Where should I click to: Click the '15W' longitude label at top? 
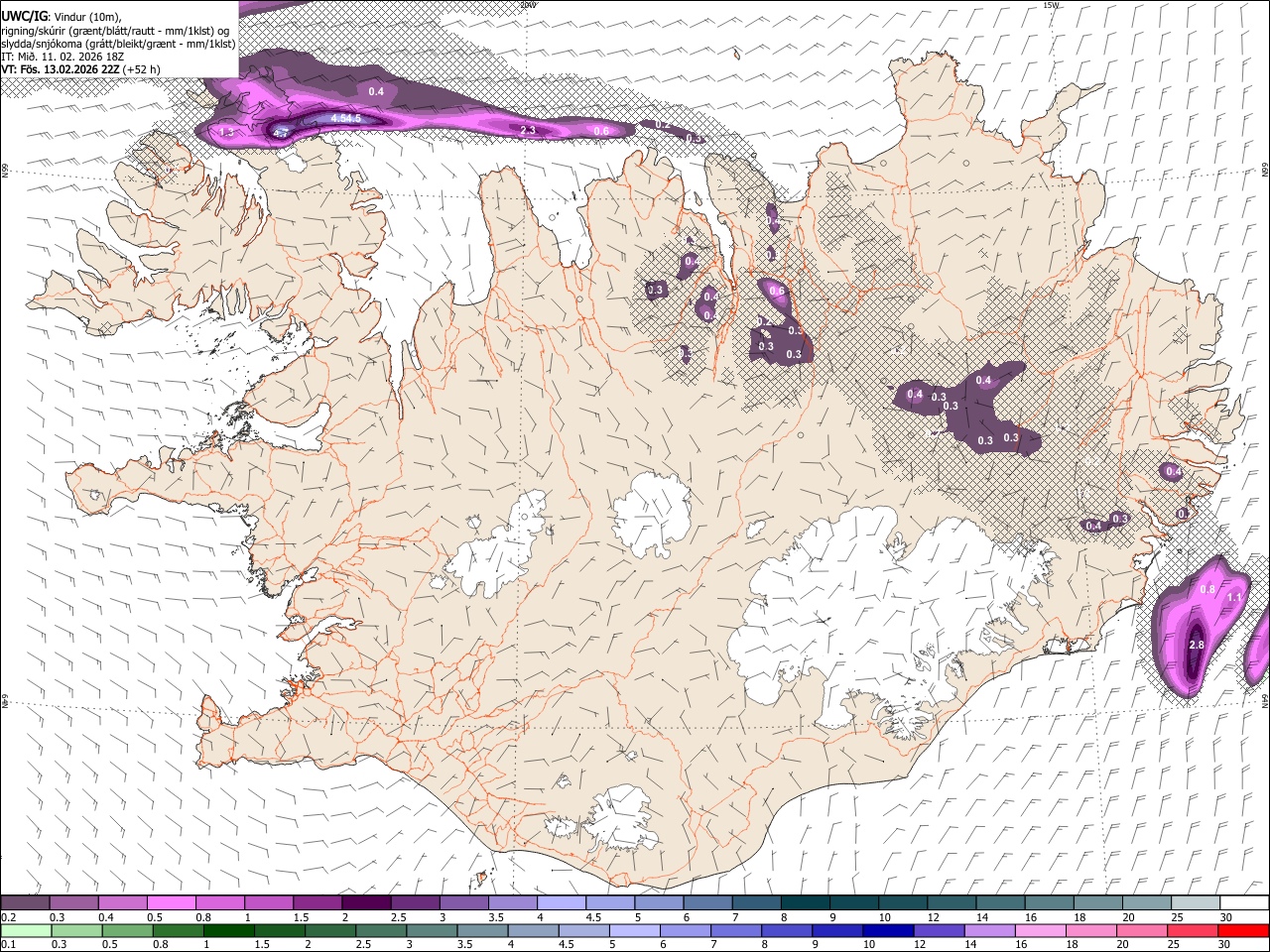point(1052,5)
